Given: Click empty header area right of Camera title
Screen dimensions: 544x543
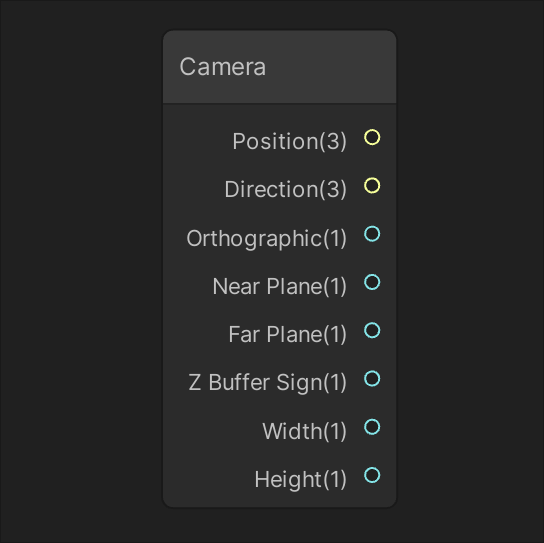Looking at the screenshot, I should coord(330,67).
